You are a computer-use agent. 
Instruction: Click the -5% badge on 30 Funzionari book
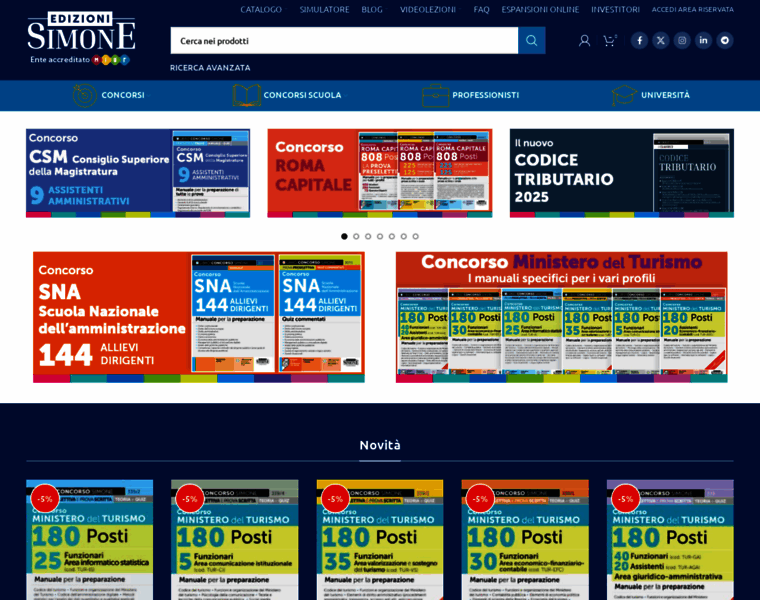pos(480,499)
